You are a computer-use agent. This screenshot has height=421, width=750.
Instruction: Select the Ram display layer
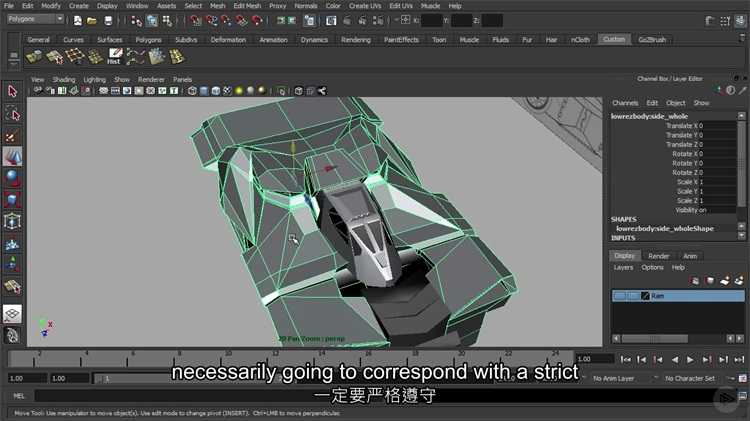pos(678,296)
